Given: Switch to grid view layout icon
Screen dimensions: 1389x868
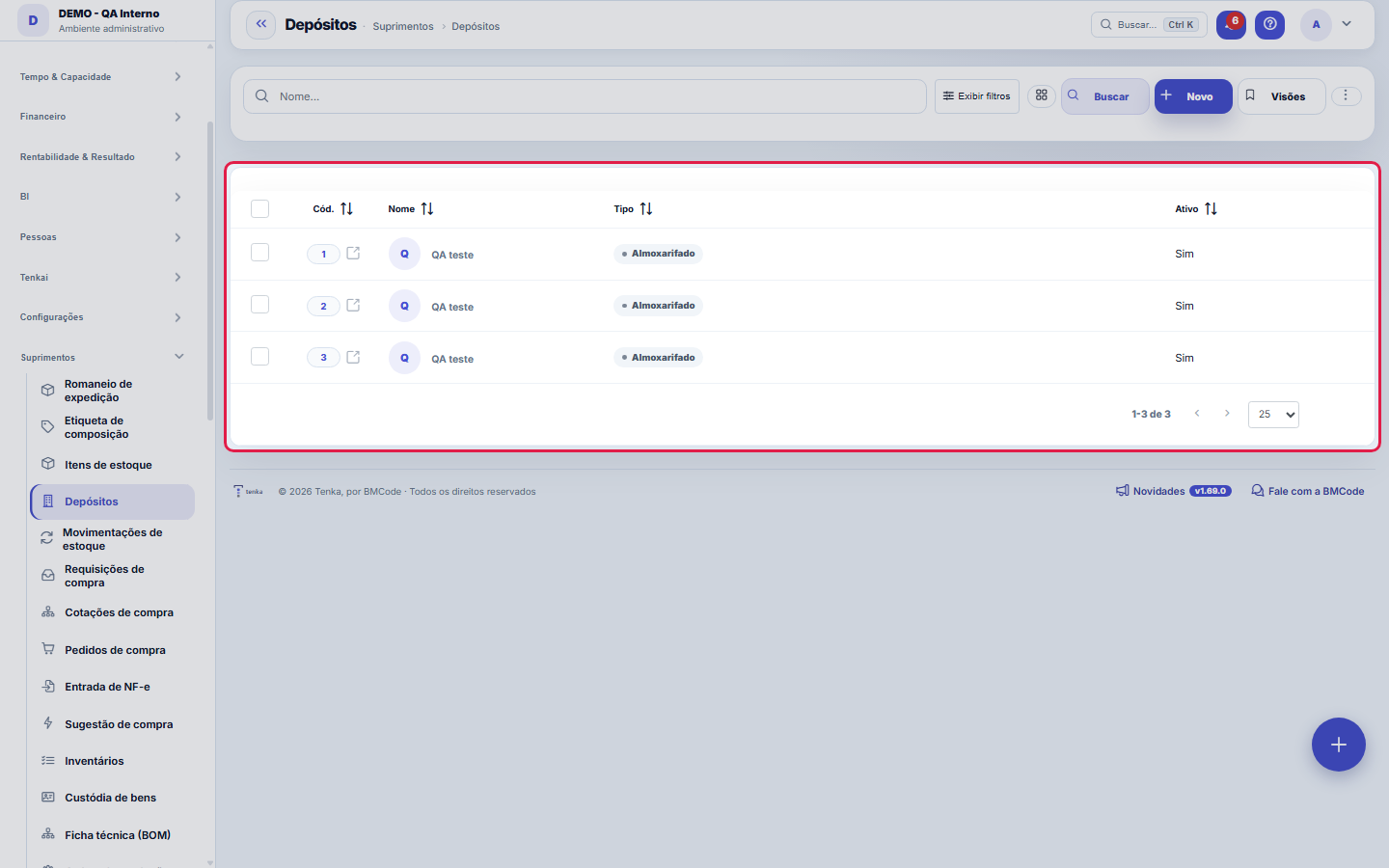Looking at the screenshot, I should click(1042, 95).
